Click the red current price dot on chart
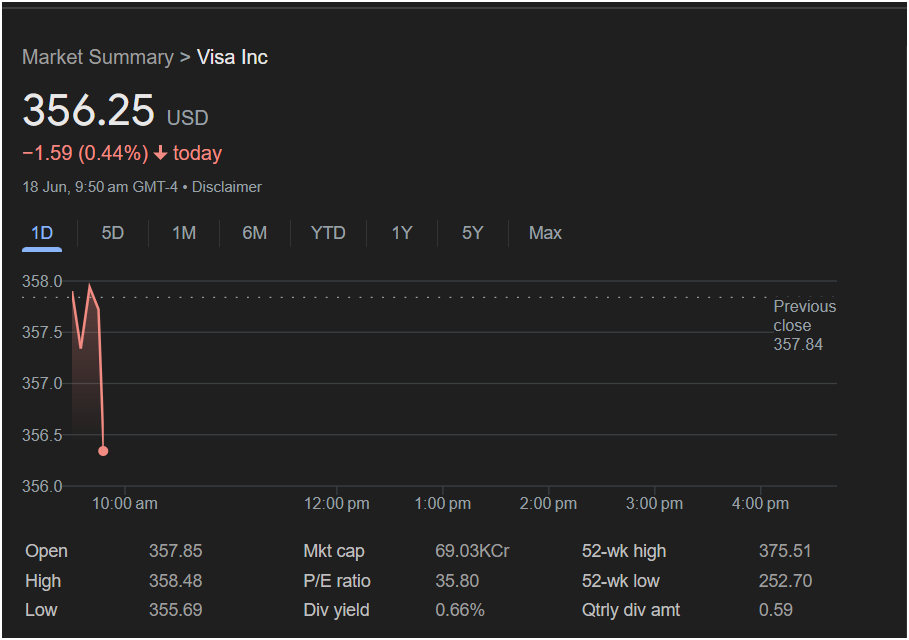The width and height of the screenshot is (909, 640). [x=103, y=451]
